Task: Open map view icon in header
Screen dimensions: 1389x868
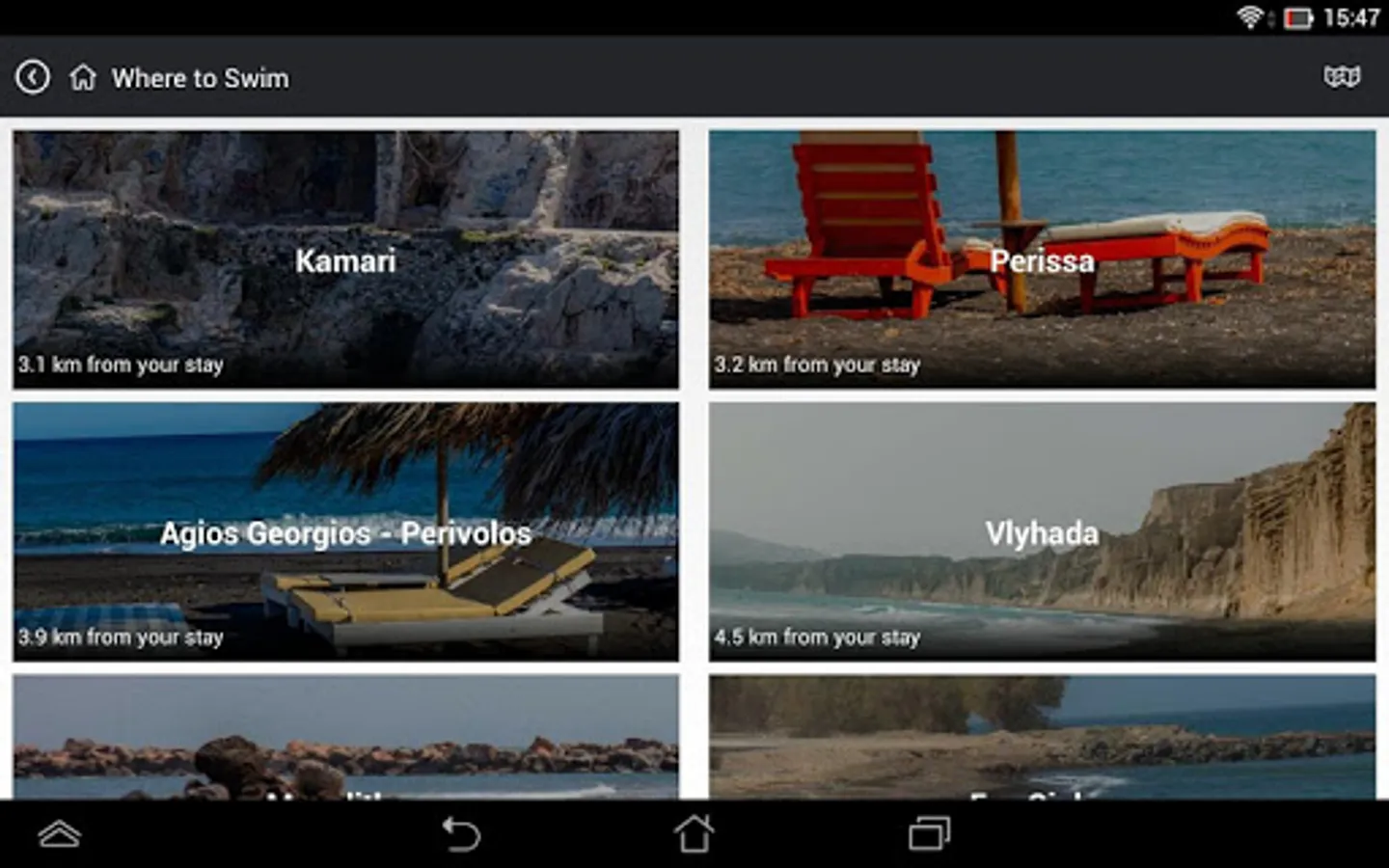Action: coord(1342,77)
